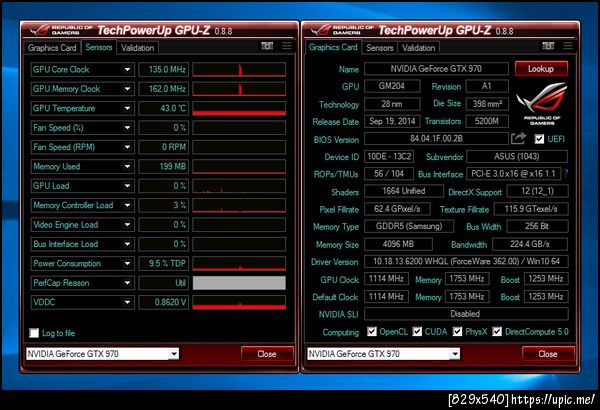Switch to Graphics Card tab in Sensors window
This screenshot has width=600, height=410.
[x=52, y=48]
